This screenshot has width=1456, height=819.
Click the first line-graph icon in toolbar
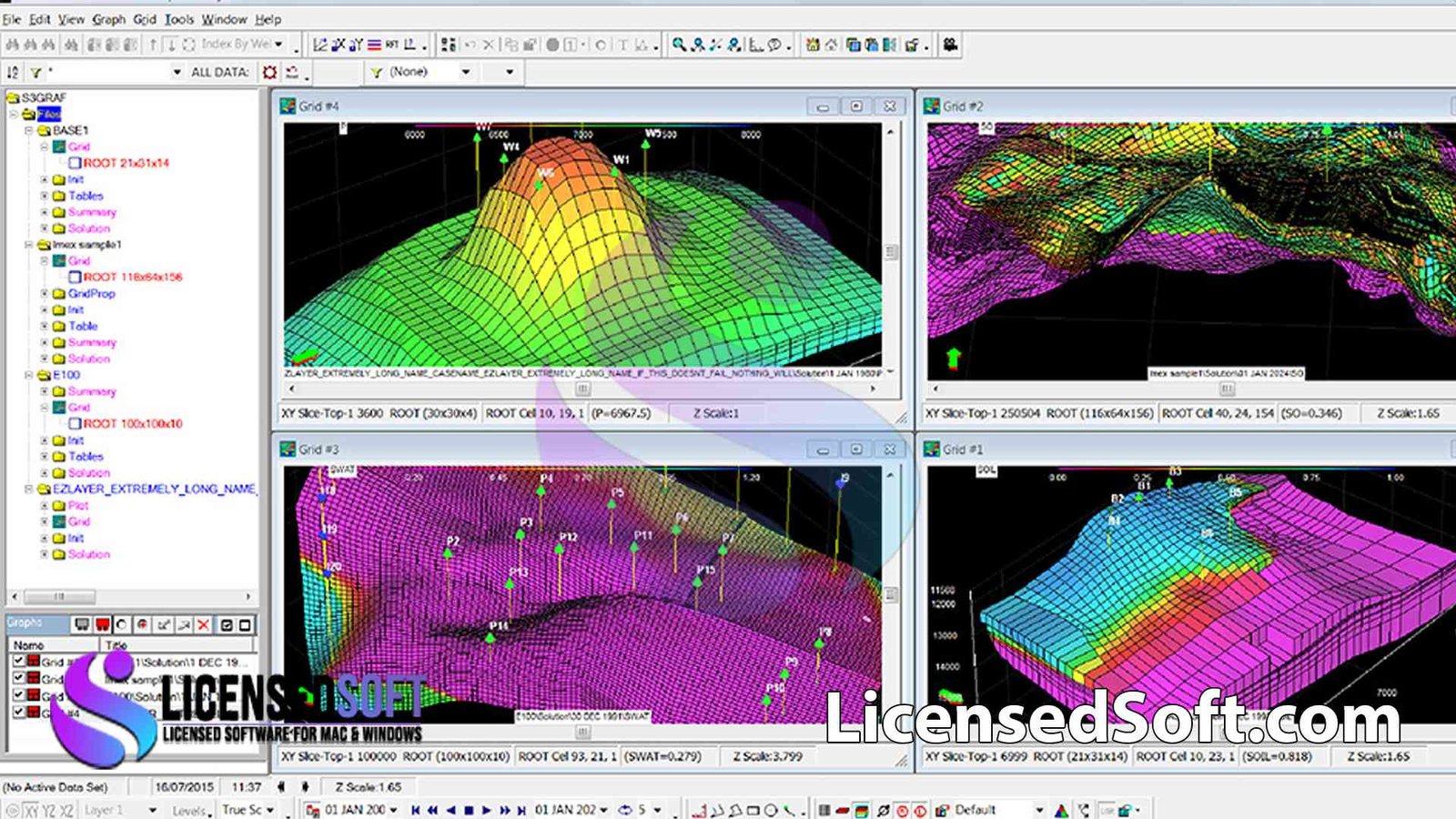click(320, 45)
